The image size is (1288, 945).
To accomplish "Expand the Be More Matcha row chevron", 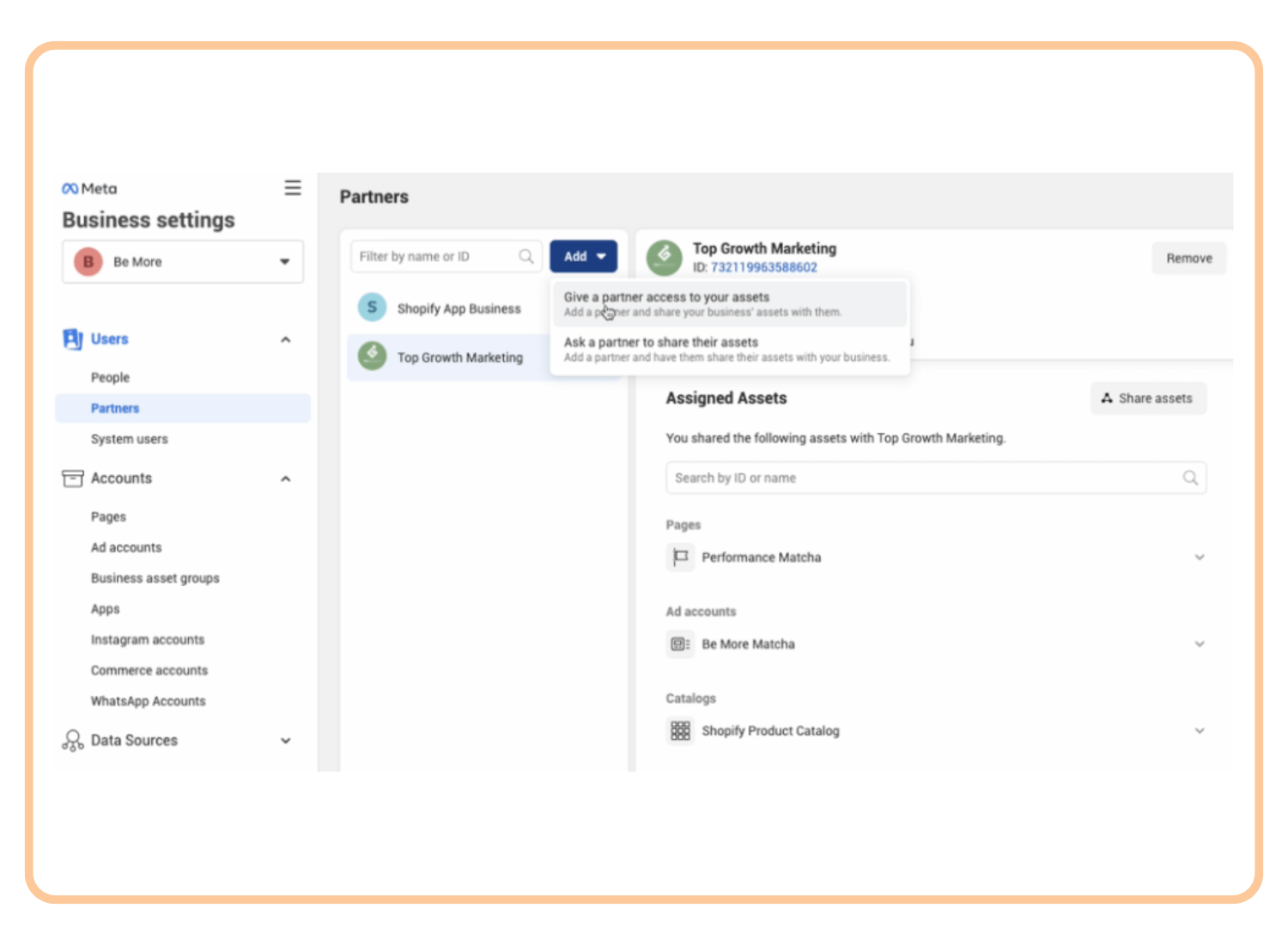I will pos(1200,643).
